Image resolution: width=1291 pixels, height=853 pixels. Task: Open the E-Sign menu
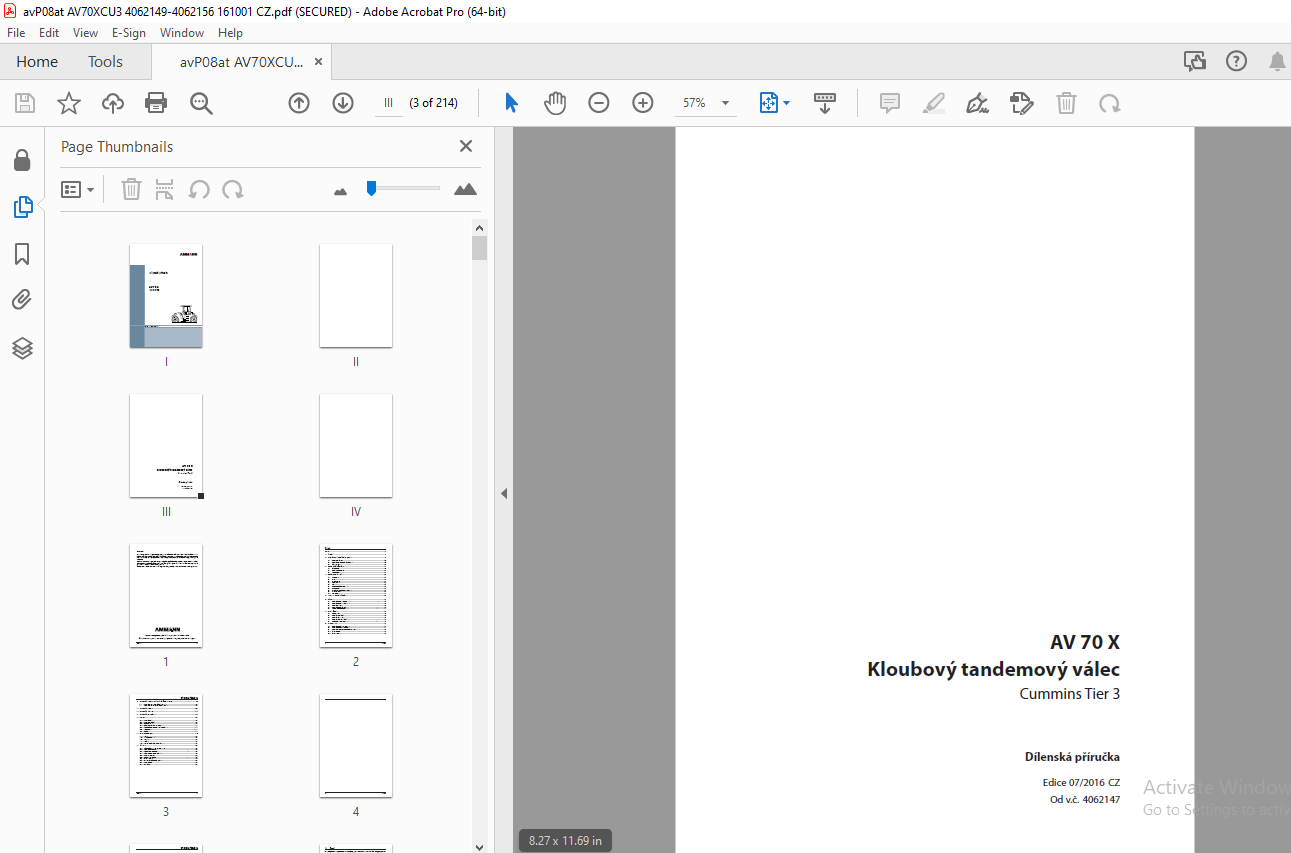tap(129, 33)
